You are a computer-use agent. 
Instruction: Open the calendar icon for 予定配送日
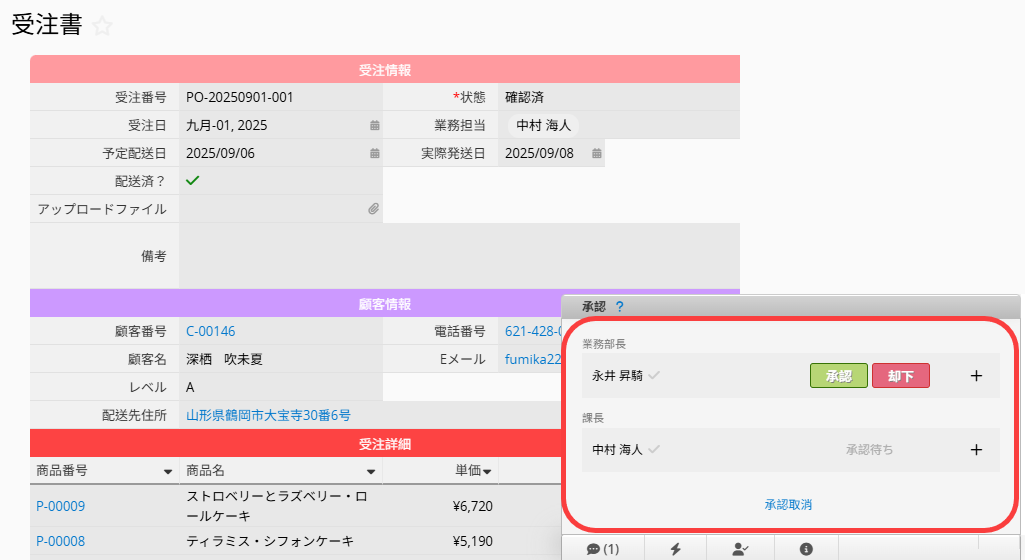click(374, 154)
